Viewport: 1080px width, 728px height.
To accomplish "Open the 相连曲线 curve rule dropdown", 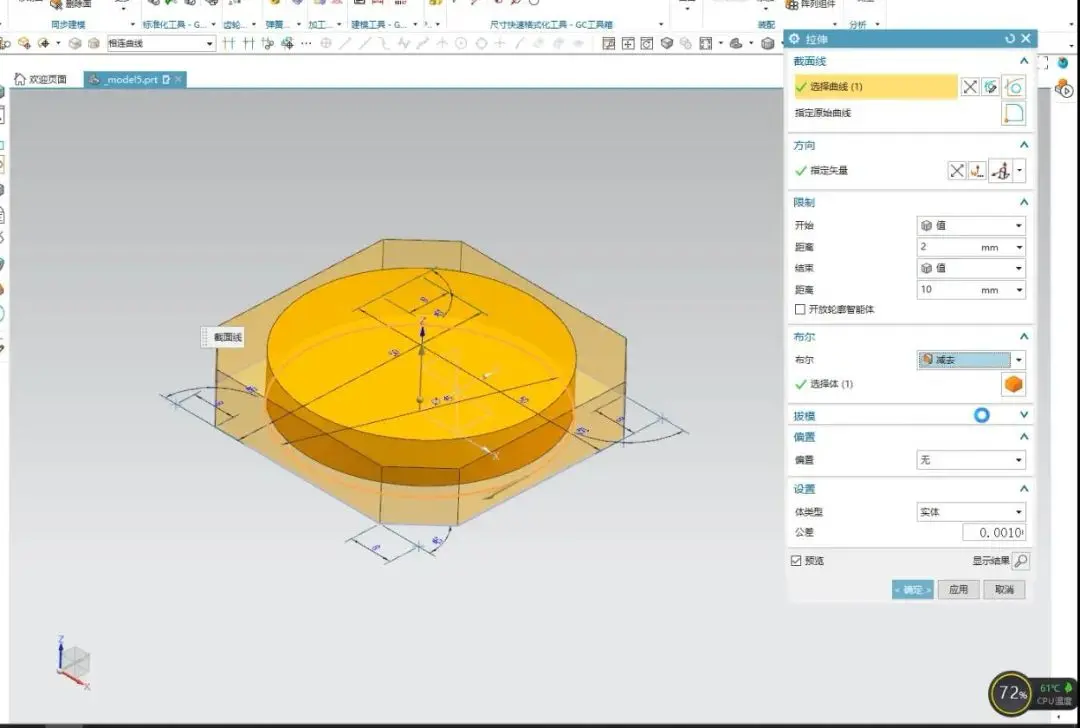I will click(x=161, y=43).
